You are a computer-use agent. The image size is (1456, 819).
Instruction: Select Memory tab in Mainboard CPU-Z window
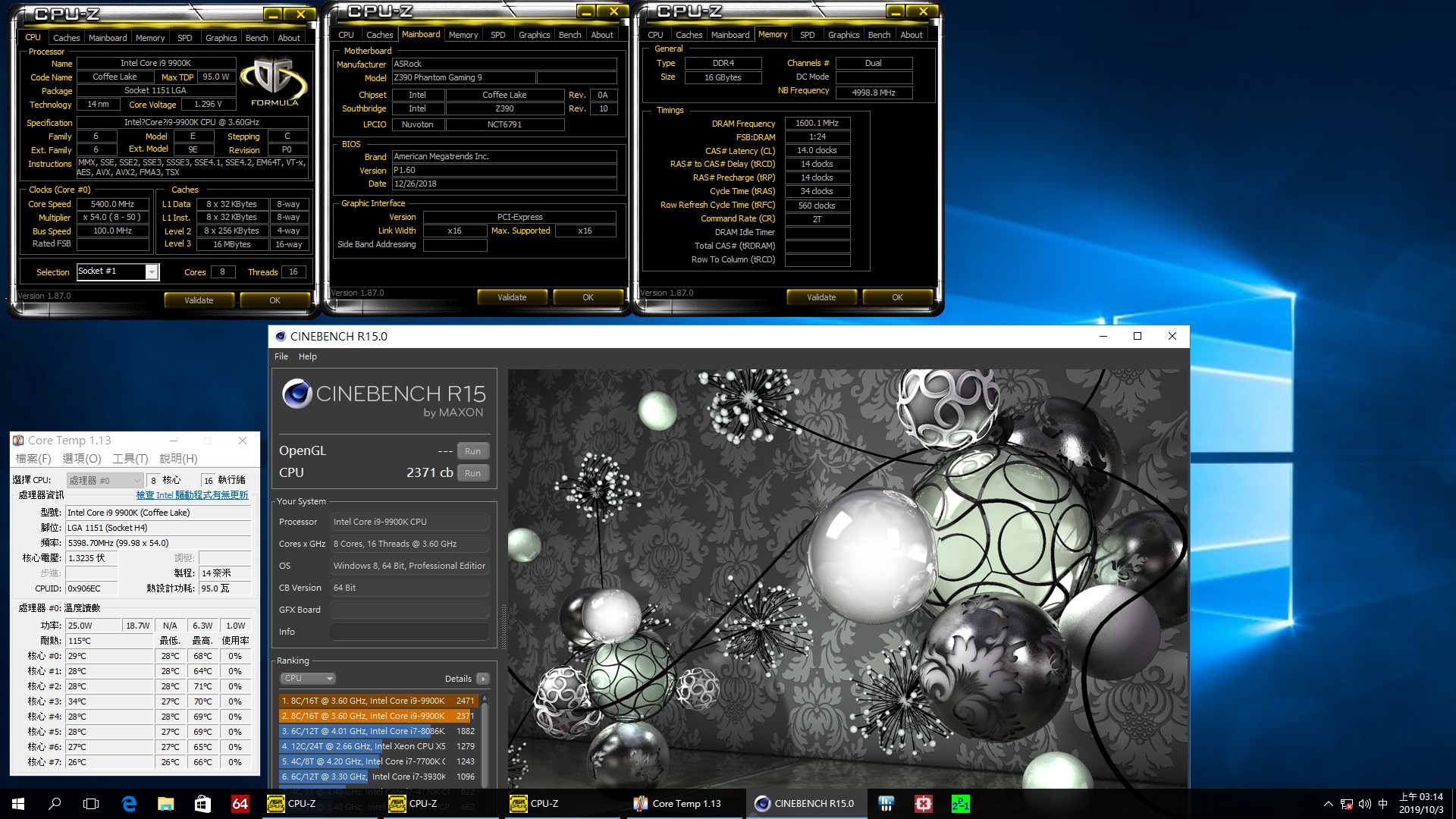pos(463,35)
